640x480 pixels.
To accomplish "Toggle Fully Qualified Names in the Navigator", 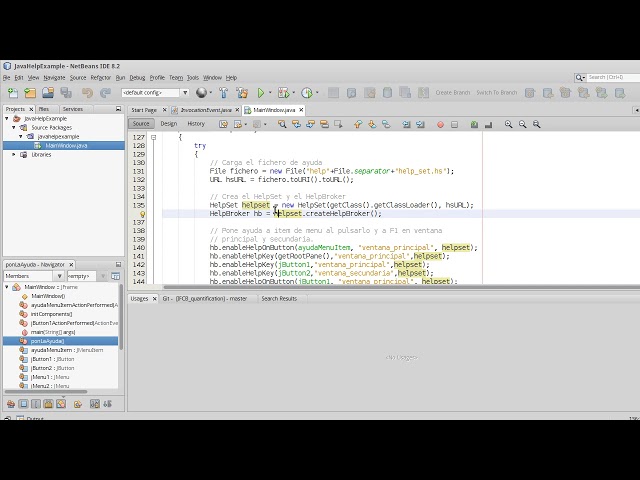I will tap(78, 404).
